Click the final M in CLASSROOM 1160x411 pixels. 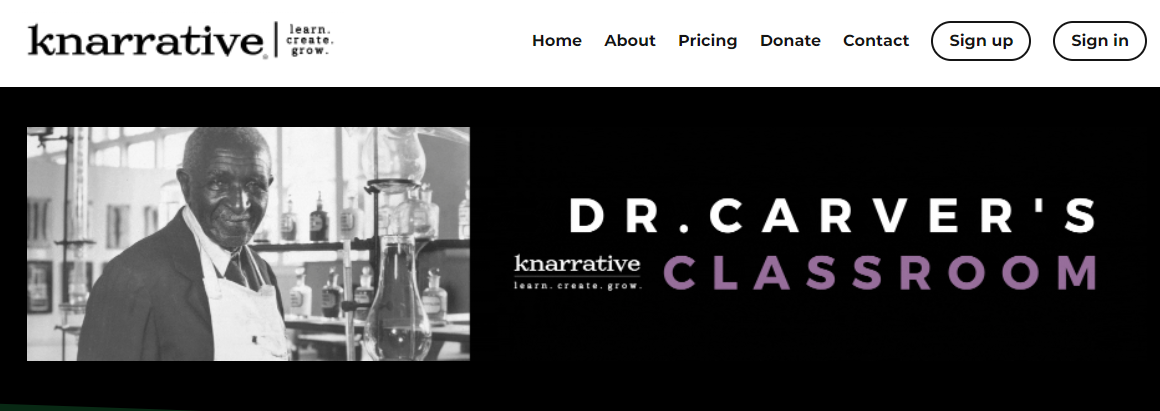pyautogui.click(x=1076, y=272)
